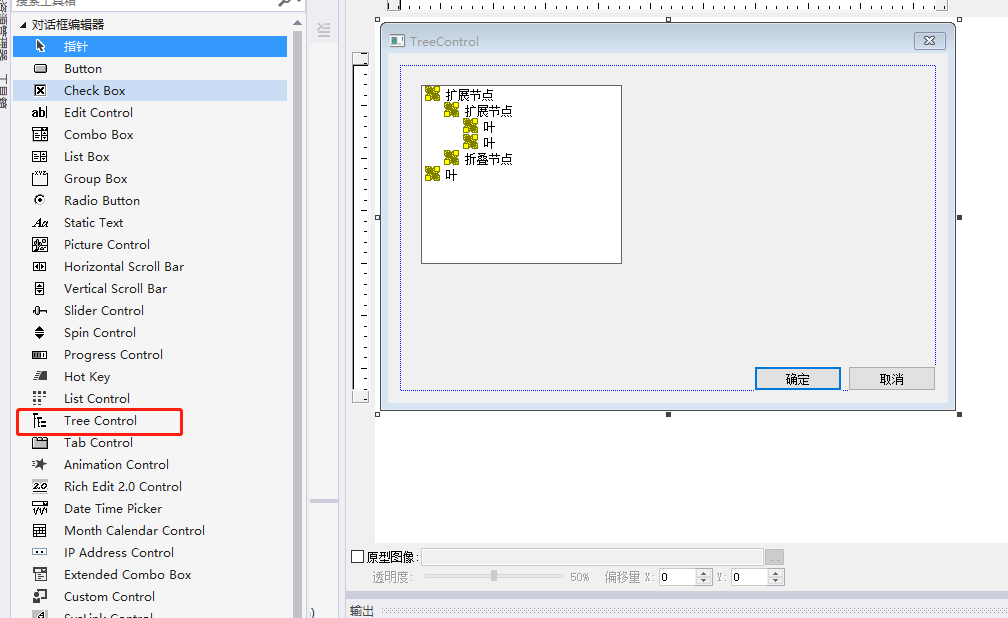Select the 指针 pointer tool
Viewport: 1008px width, 618px height.
(x=150, y=46)
